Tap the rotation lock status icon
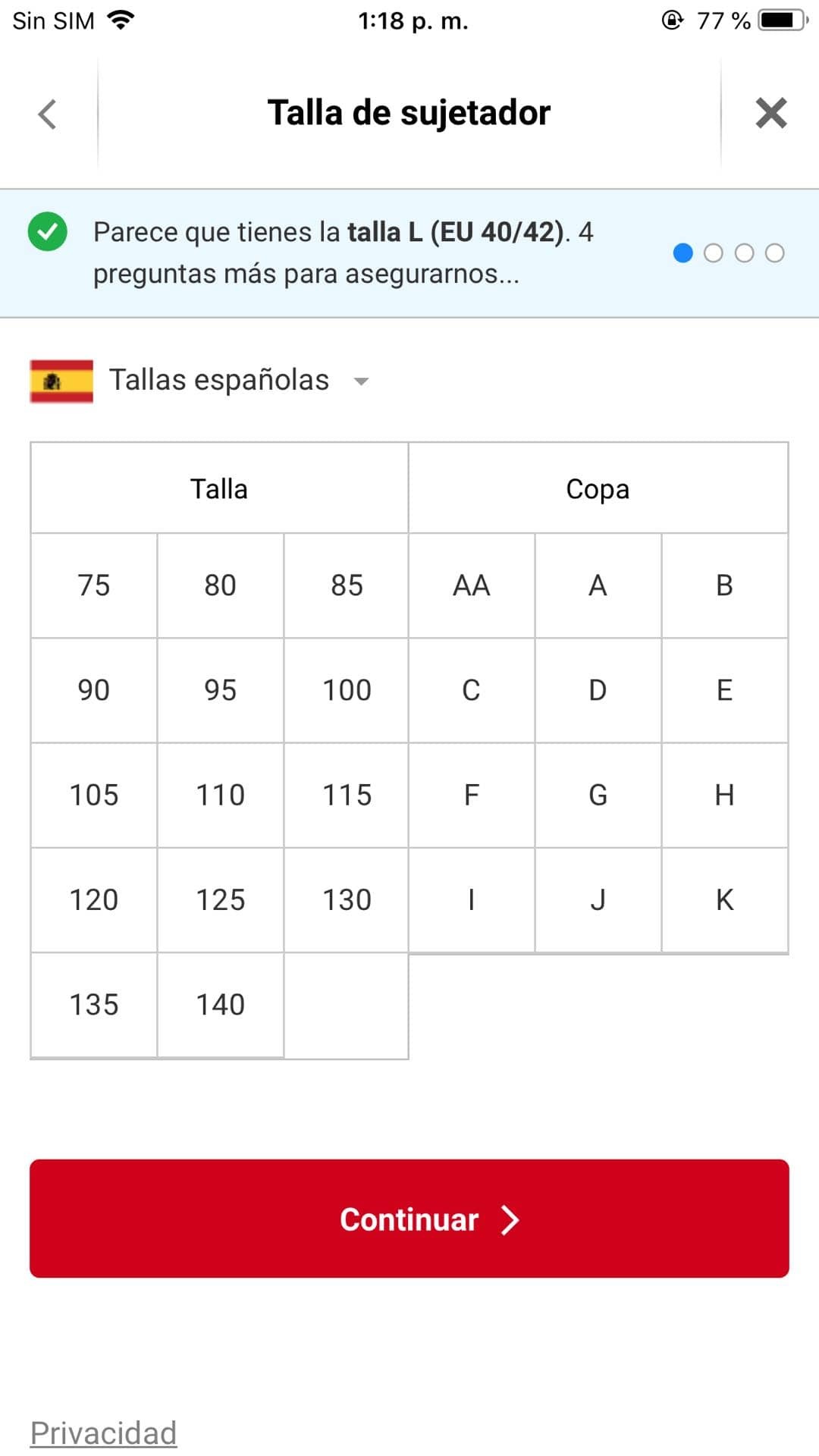 672,20
